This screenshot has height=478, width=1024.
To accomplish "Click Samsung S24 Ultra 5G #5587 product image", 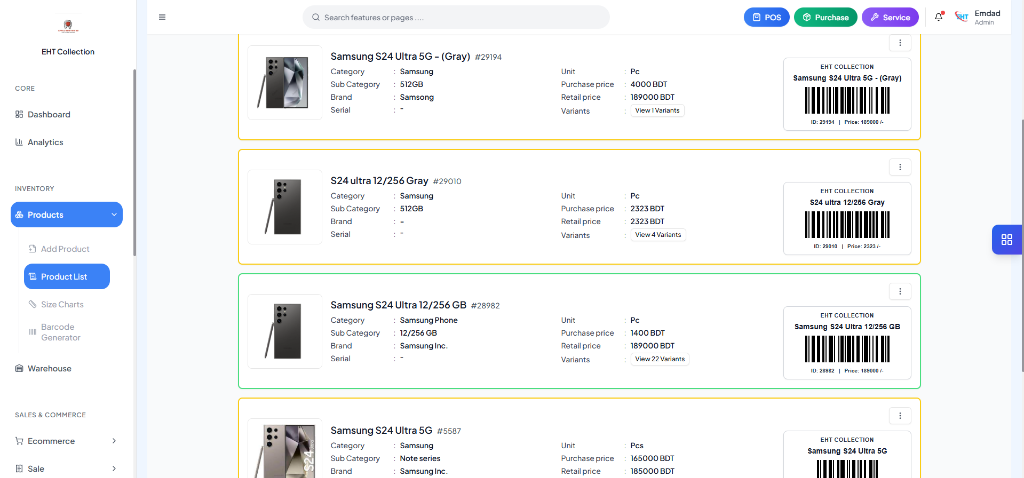I will pyautogui.click(x=285, y=448).
